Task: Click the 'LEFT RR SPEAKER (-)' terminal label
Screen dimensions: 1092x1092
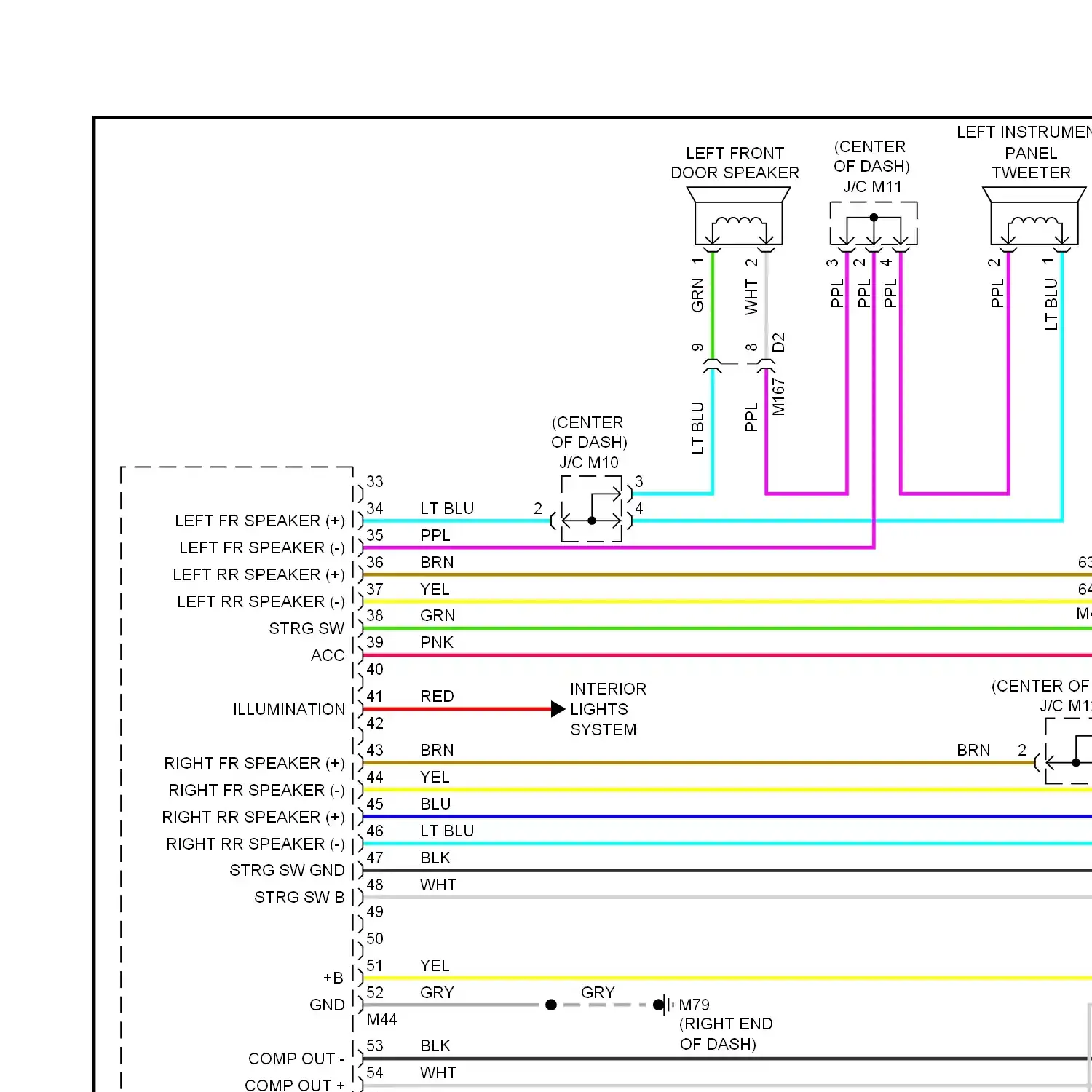Action: point(261,601)
